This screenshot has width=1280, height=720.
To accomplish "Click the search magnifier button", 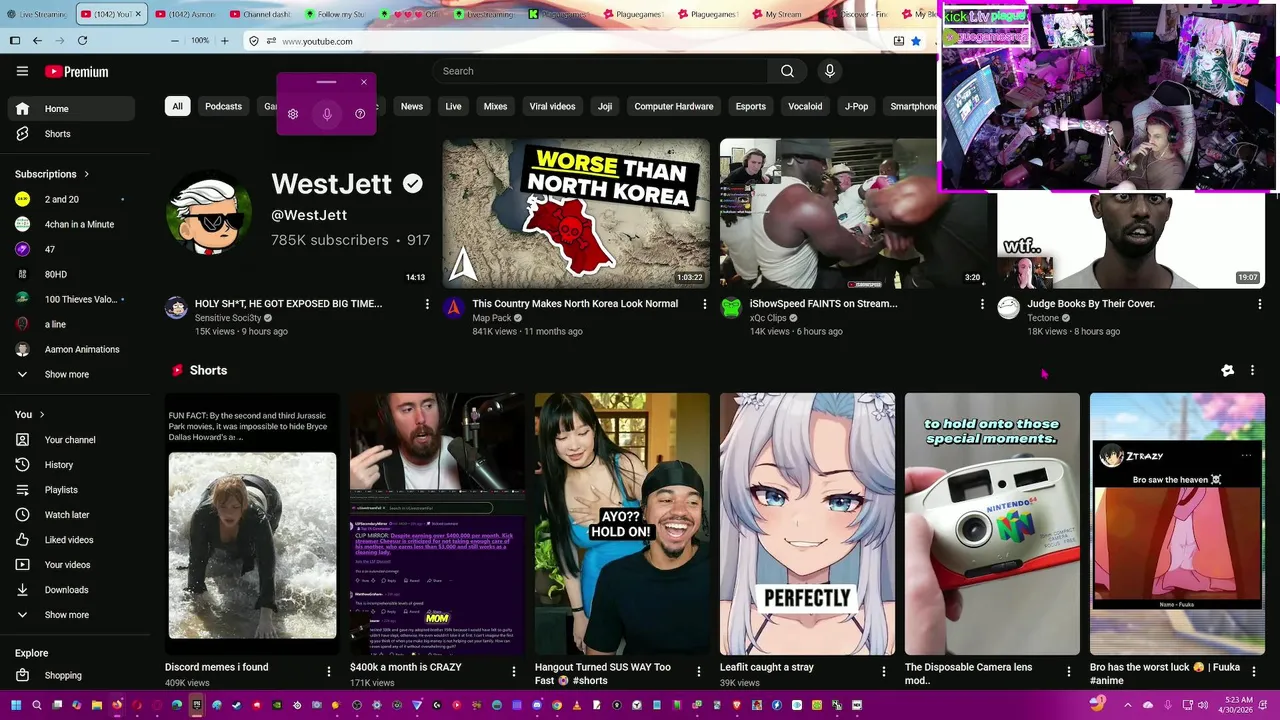I will coord(787,71).
